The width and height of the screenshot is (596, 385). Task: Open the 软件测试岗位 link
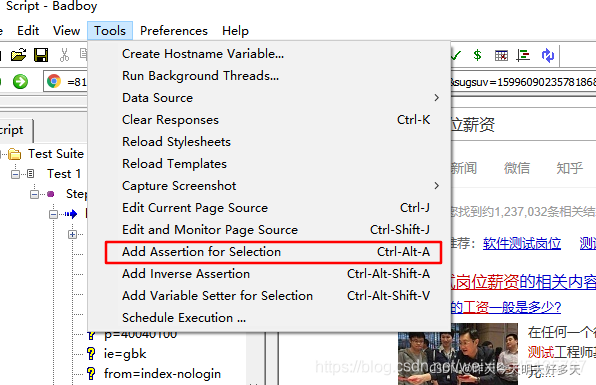click(x=522, y=243)
